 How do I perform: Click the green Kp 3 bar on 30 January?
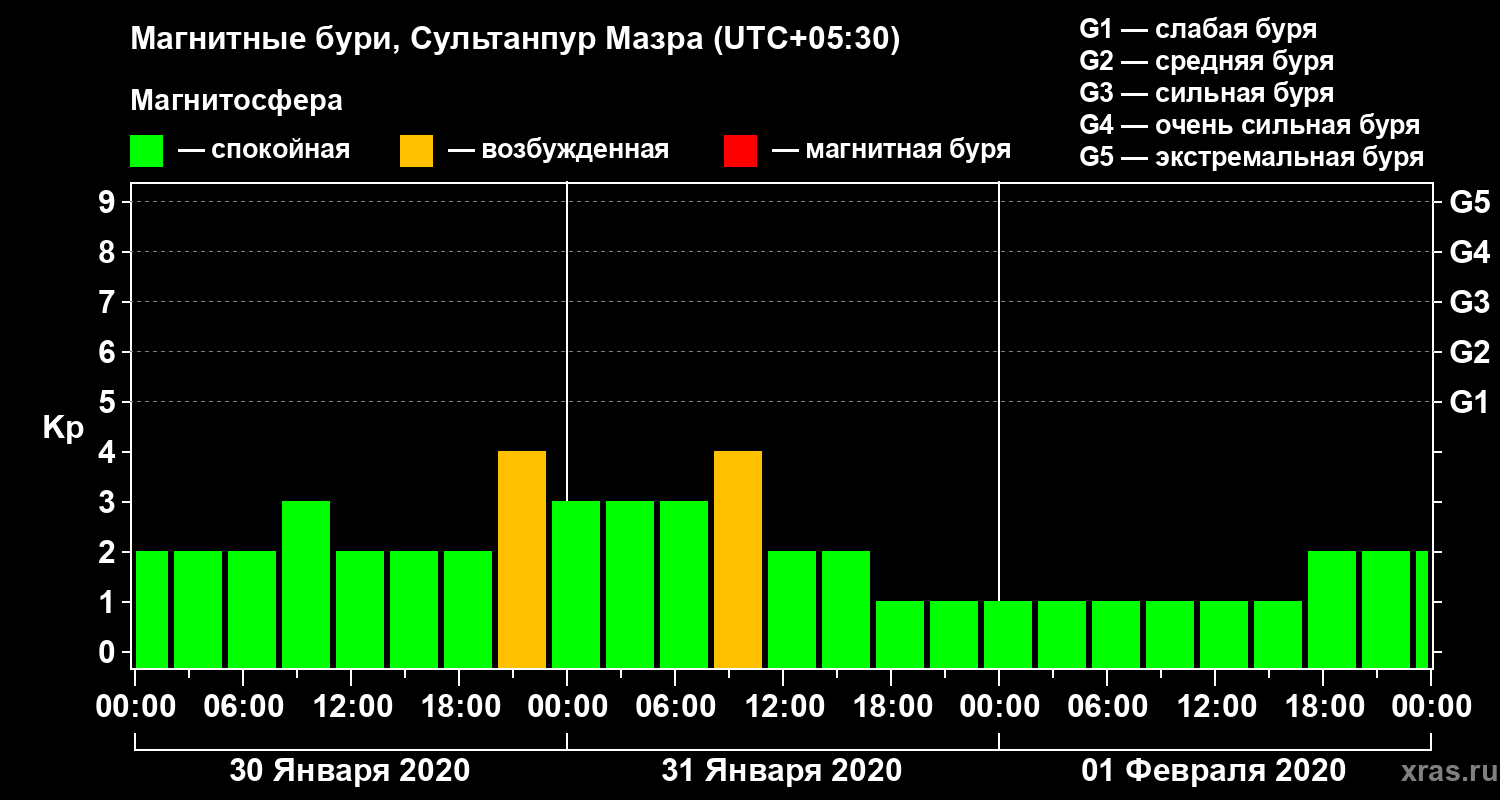(306, 585)
